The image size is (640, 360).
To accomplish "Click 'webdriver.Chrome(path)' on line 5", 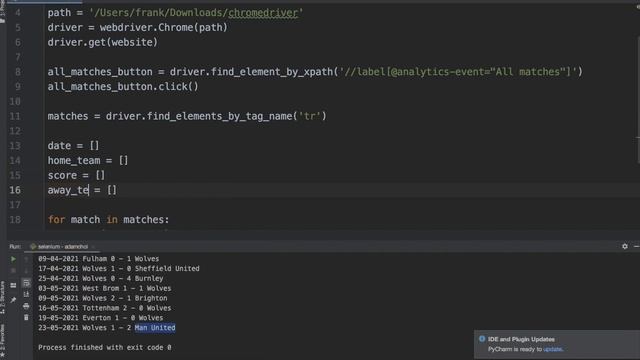I will click(x=164, y=27).
